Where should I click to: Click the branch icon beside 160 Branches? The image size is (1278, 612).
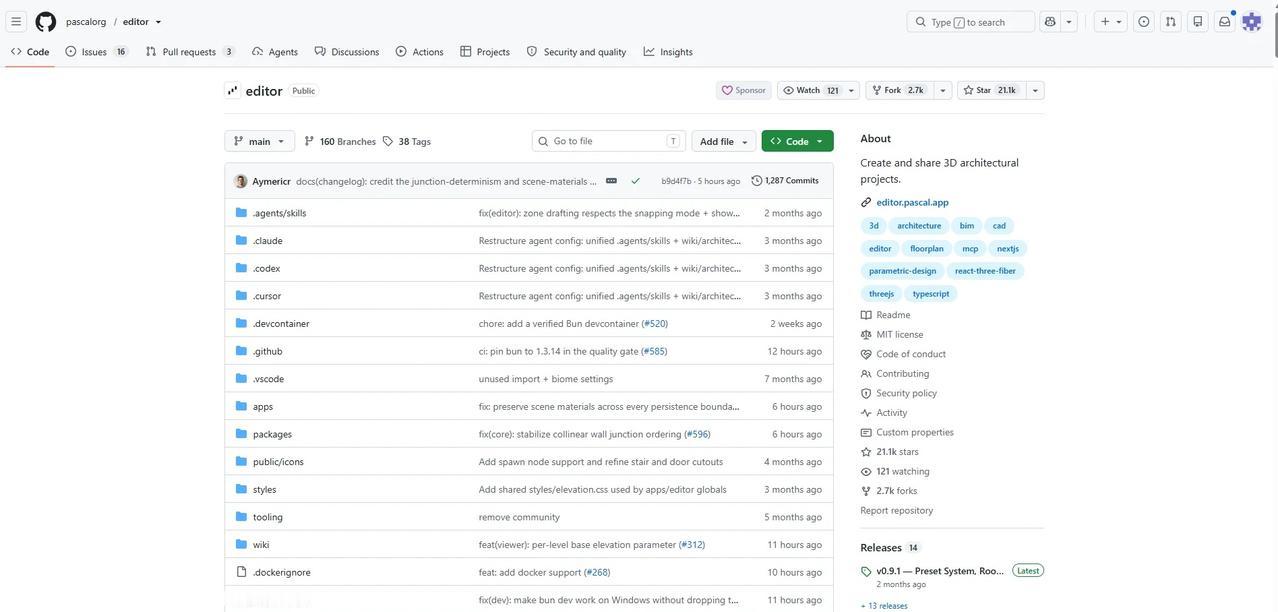(x=309, y=141)
